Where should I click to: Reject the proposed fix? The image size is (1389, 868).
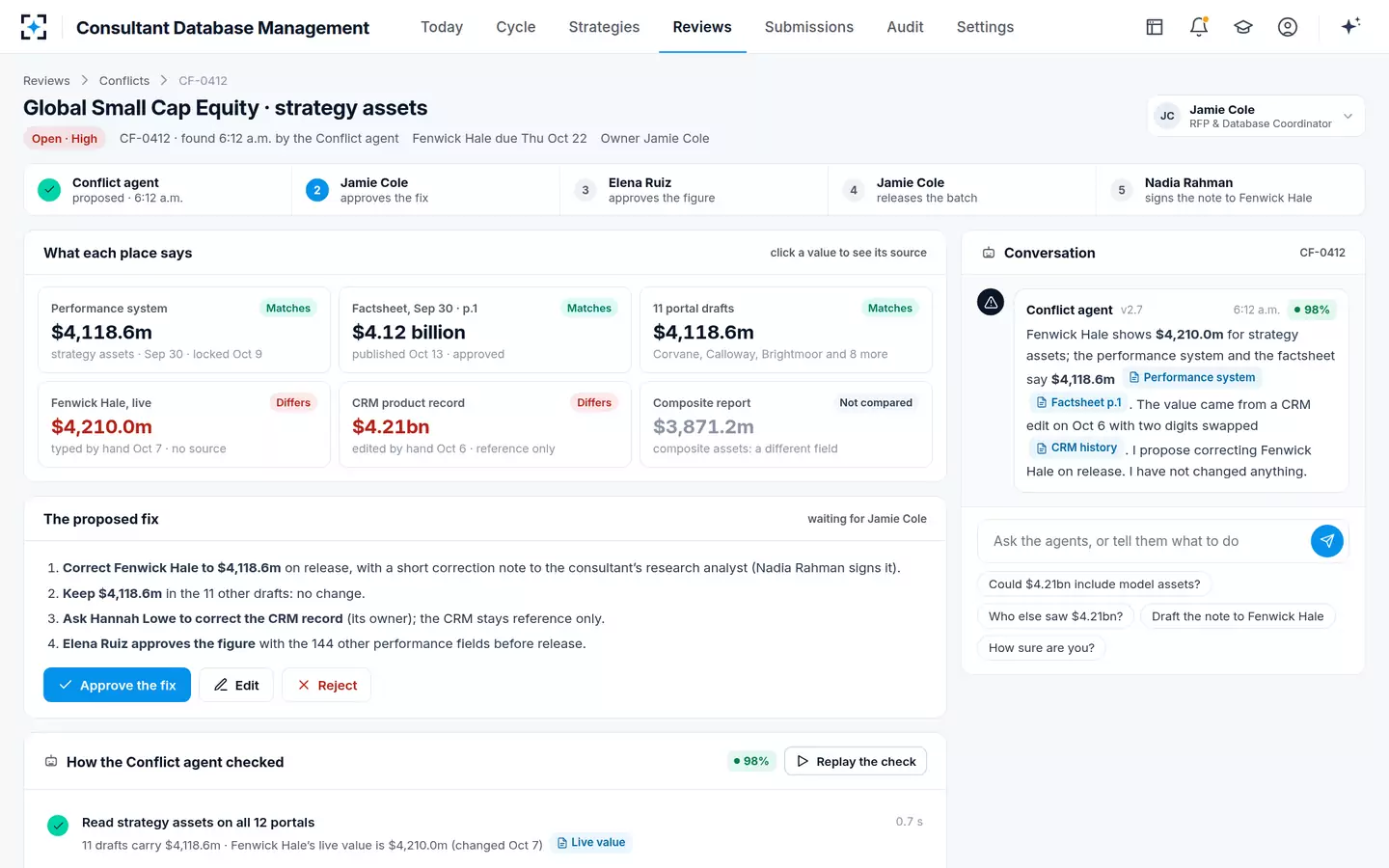(x=327, y=685)
